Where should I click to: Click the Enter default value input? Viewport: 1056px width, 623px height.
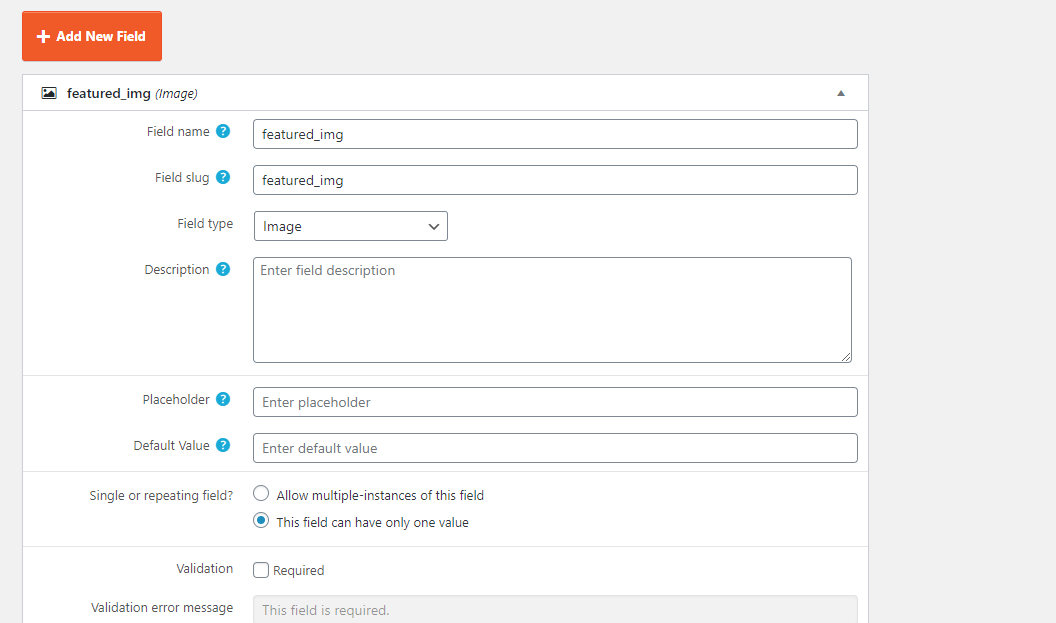(x=555, y=448)
